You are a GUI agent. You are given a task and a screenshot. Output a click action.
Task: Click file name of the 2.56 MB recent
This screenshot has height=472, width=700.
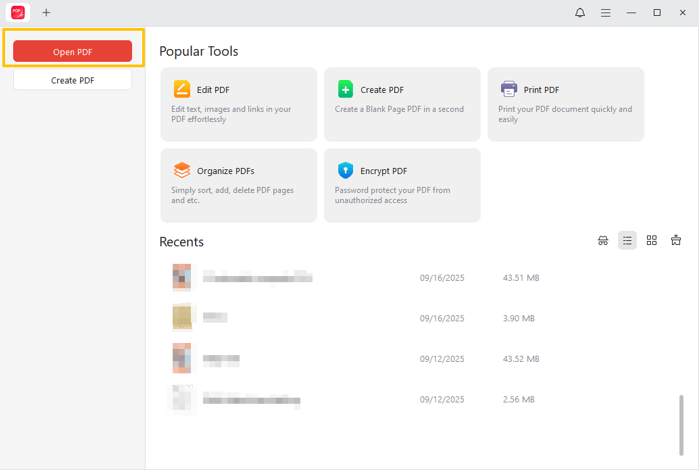tap(251, 400)
